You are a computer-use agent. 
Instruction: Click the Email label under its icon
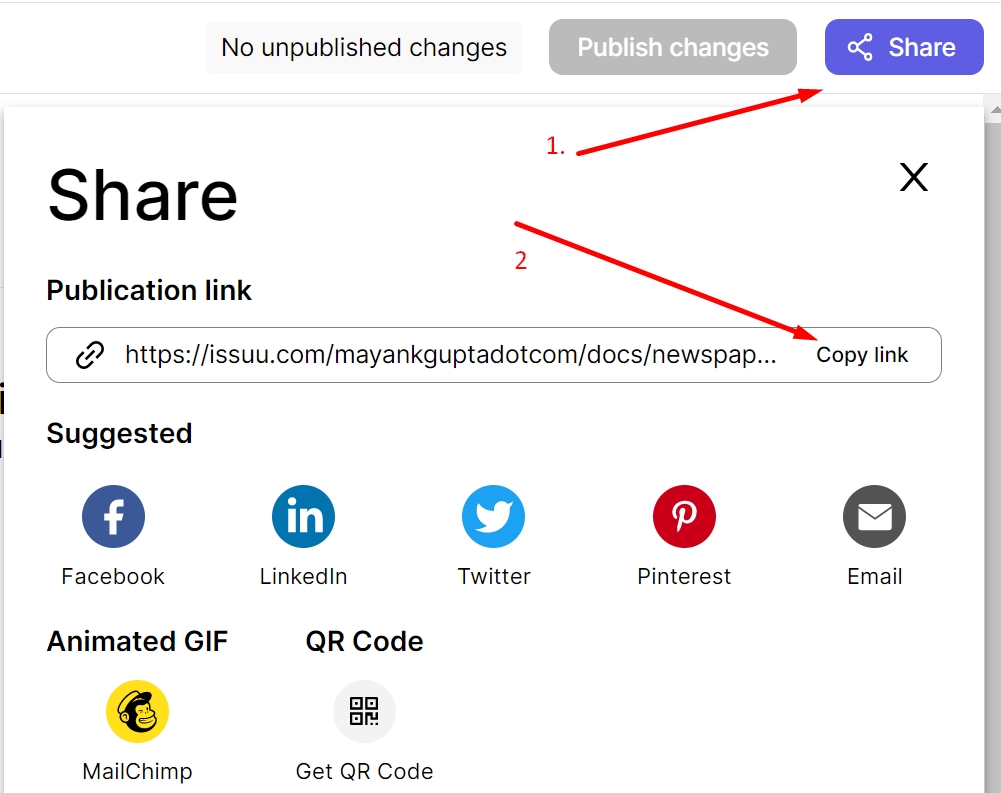pyautogui.click(x=874, y=576)
